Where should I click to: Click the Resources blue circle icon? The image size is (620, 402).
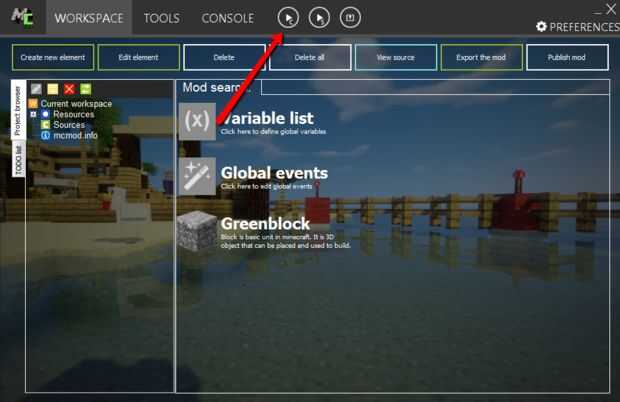pyautogui.click(x=45, y=114)
